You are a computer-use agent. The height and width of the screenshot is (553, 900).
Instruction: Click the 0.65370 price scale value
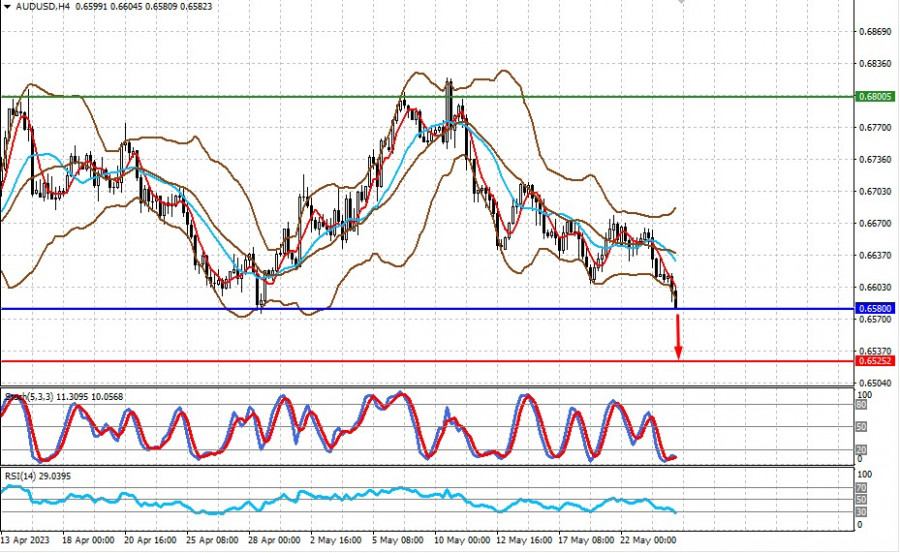875,351
